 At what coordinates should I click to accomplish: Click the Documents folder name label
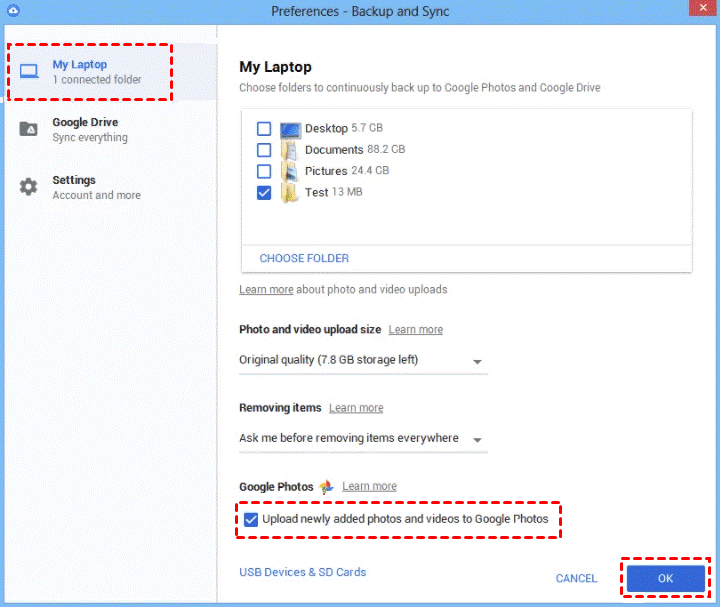pos(334,150)
